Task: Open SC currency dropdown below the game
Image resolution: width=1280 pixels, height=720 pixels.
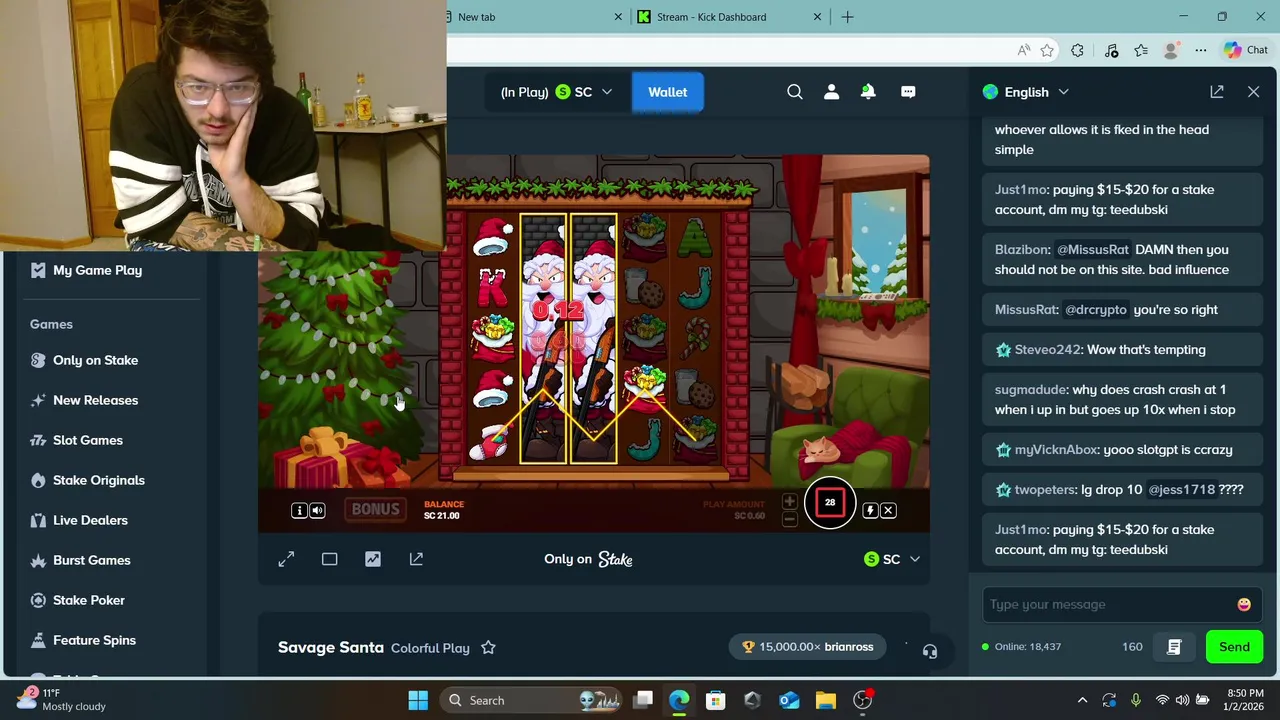Action: 892,559
